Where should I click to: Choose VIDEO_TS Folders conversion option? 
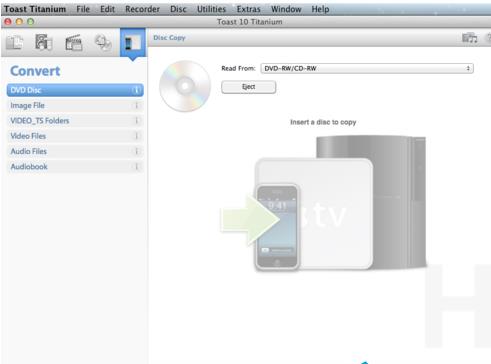tap(75, 121)
